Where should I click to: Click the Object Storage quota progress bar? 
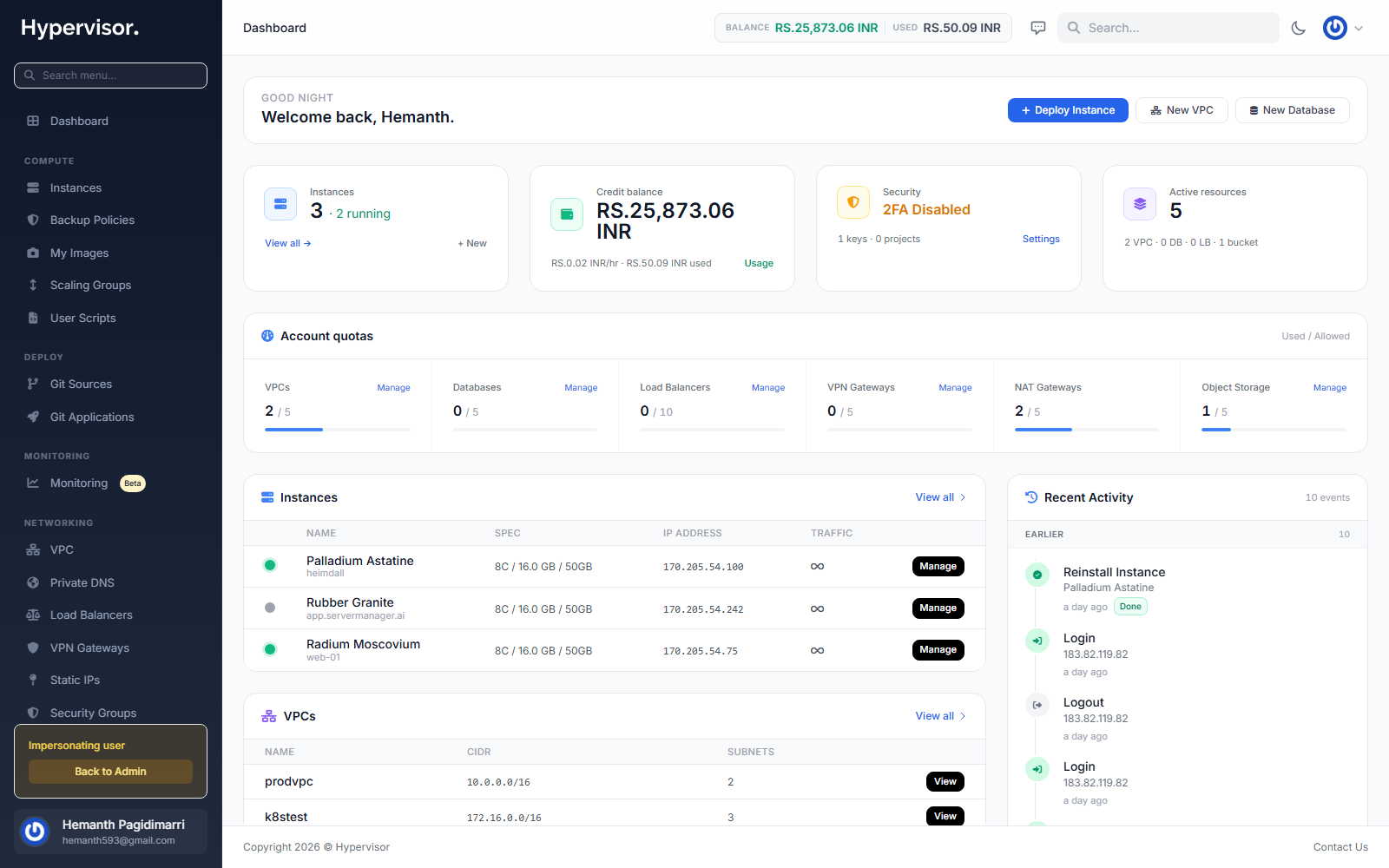coord(1274,430)
